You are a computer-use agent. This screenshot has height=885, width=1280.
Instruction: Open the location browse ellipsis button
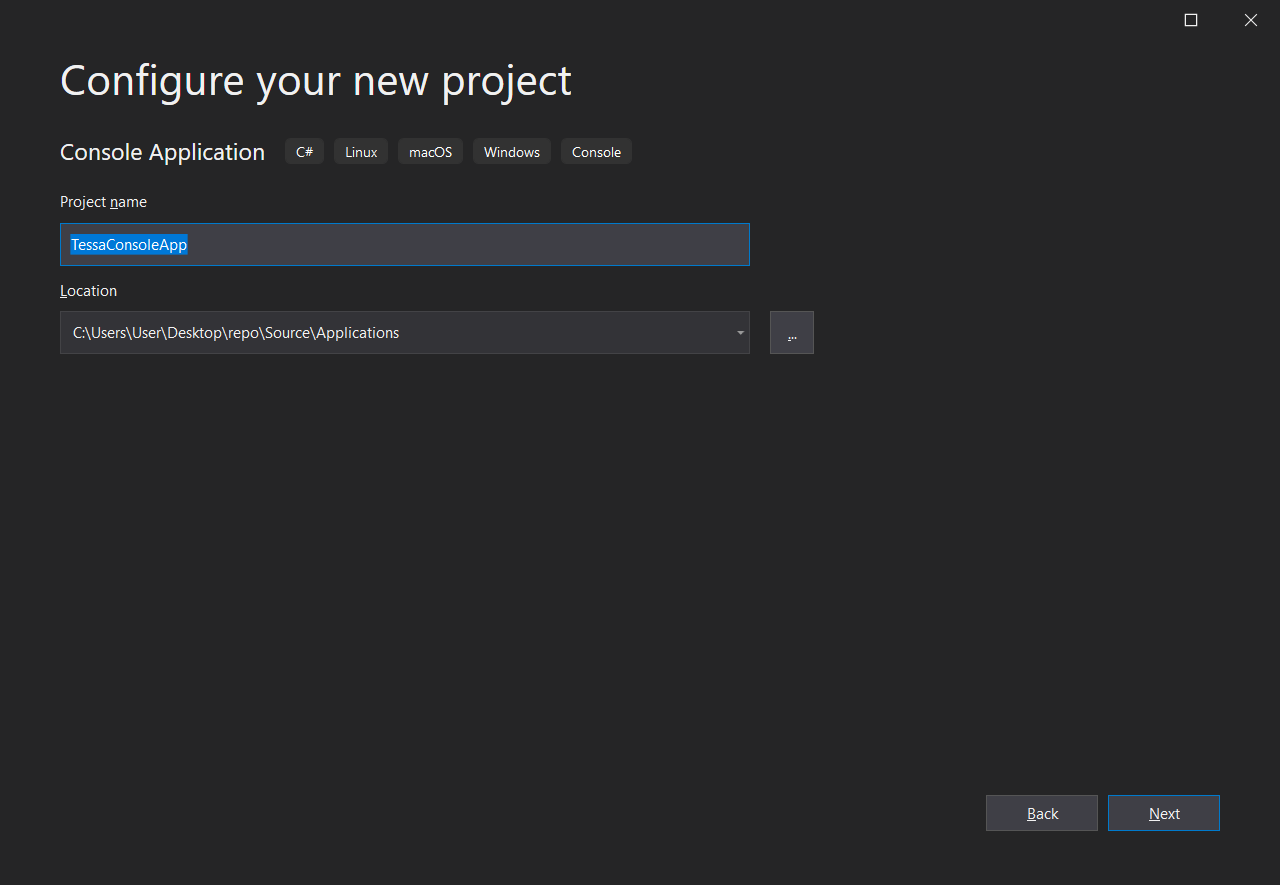click(x=791, y=333)
